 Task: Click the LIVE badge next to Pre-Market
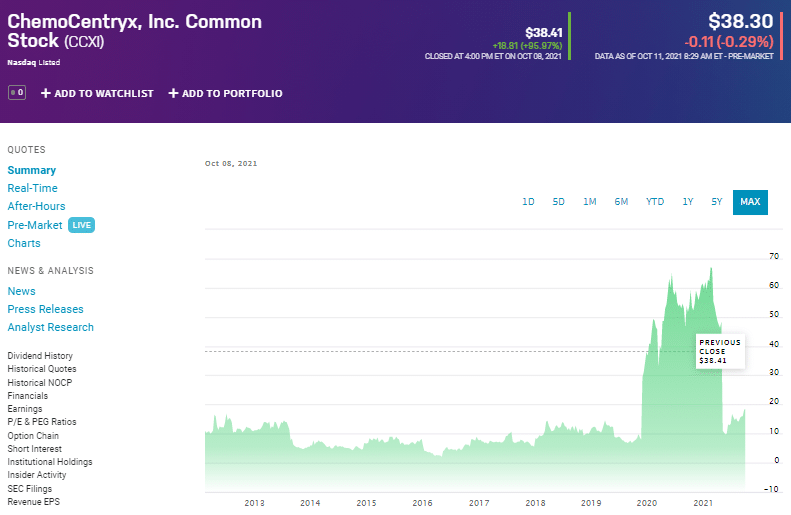[x=81, y=225]
